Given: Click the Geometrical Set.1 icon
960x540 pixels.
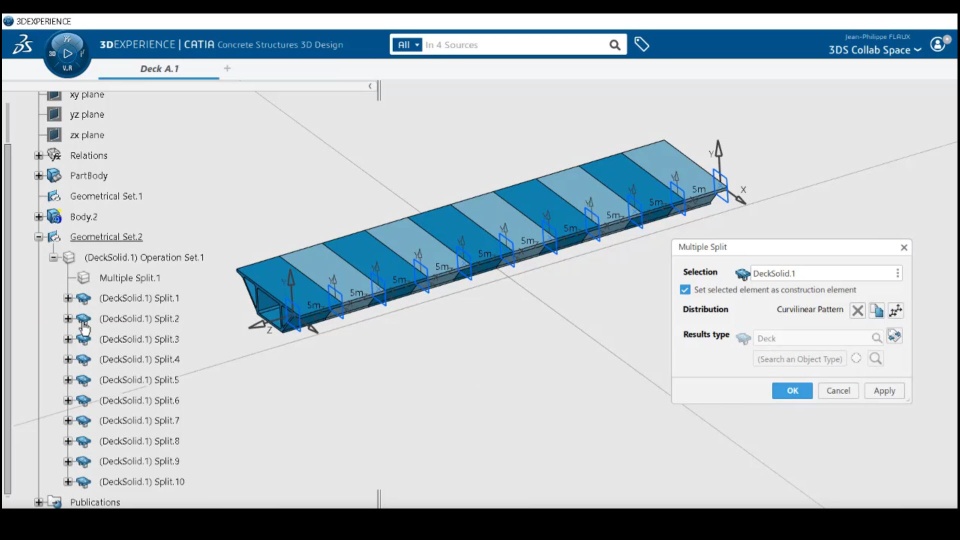Looking at the screenshot, I should [54, 196].
